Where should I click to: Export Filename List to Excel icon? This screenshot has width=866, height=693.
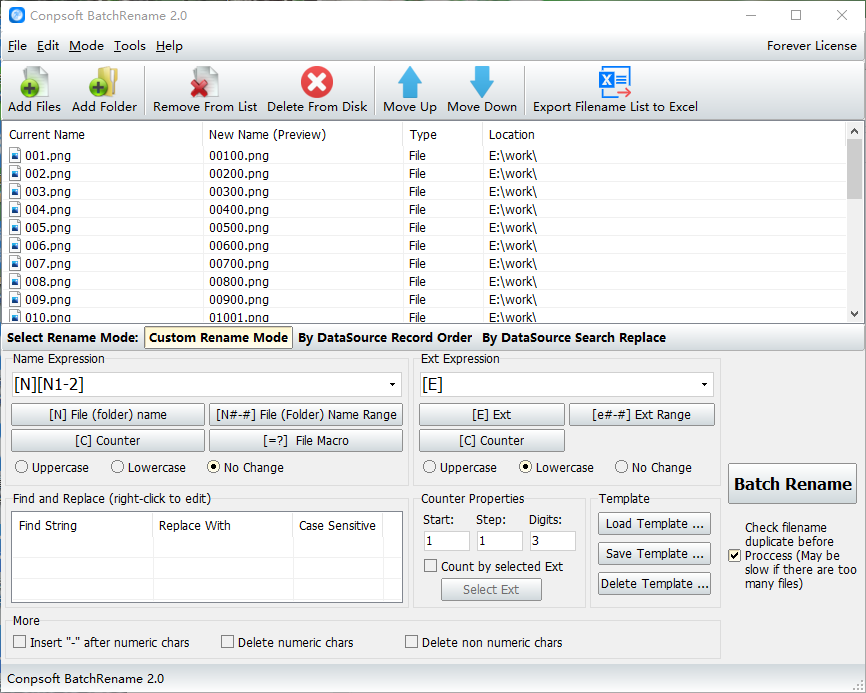614,83
